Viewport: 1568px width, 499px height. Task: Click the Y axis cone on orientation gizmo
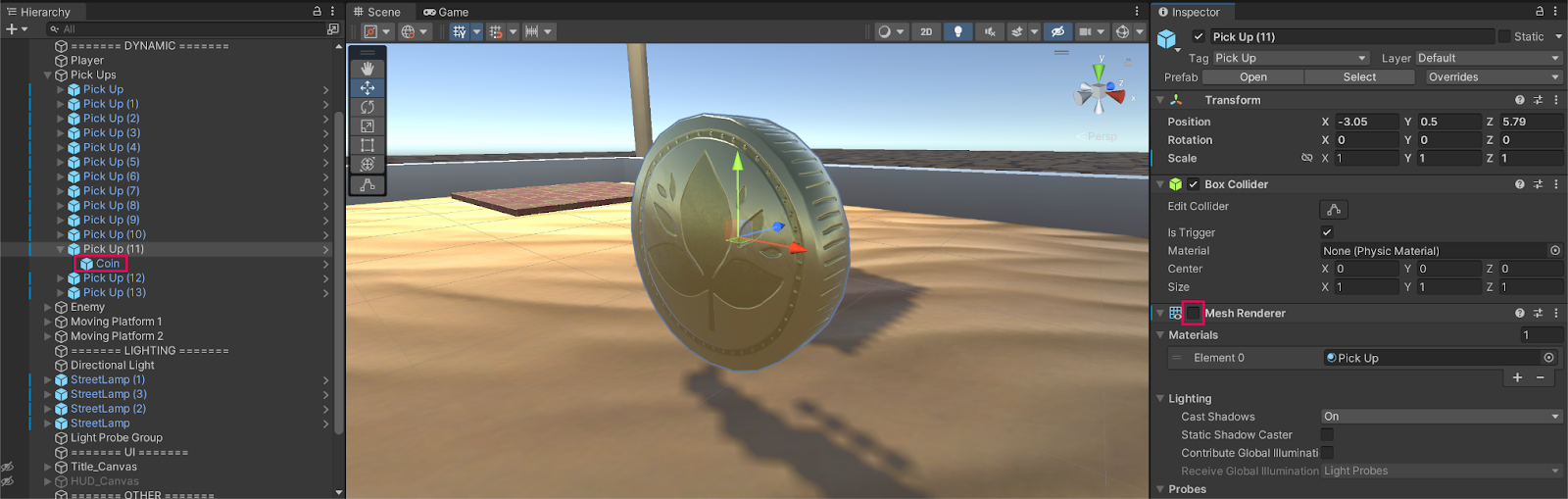click(1100, 72)
